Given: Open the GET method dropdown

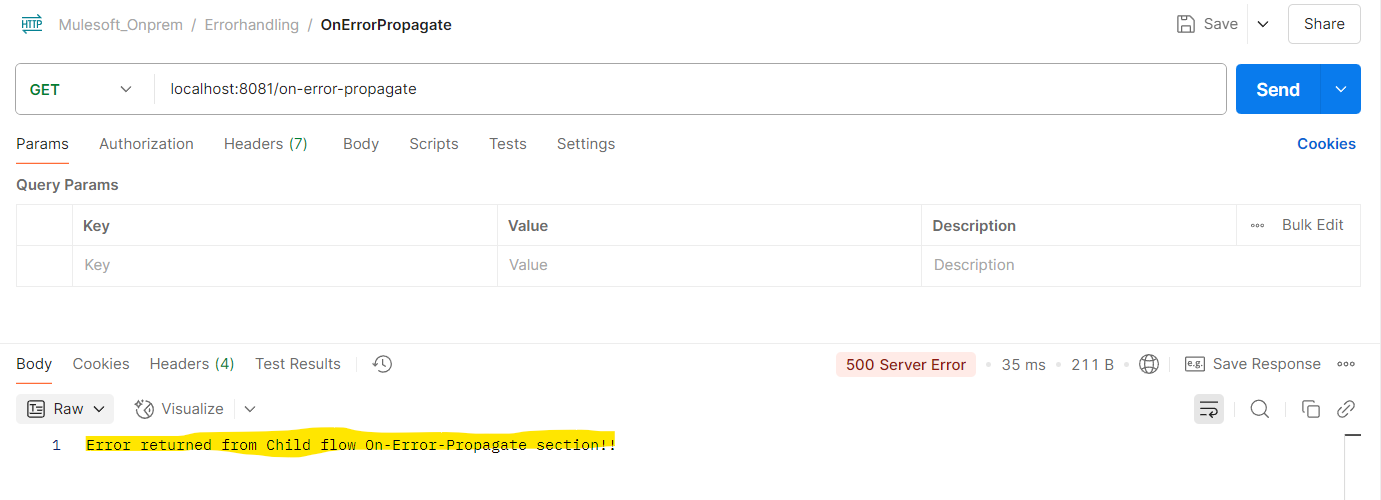Looking at the screenshot, I should click(x=85, y=89).
